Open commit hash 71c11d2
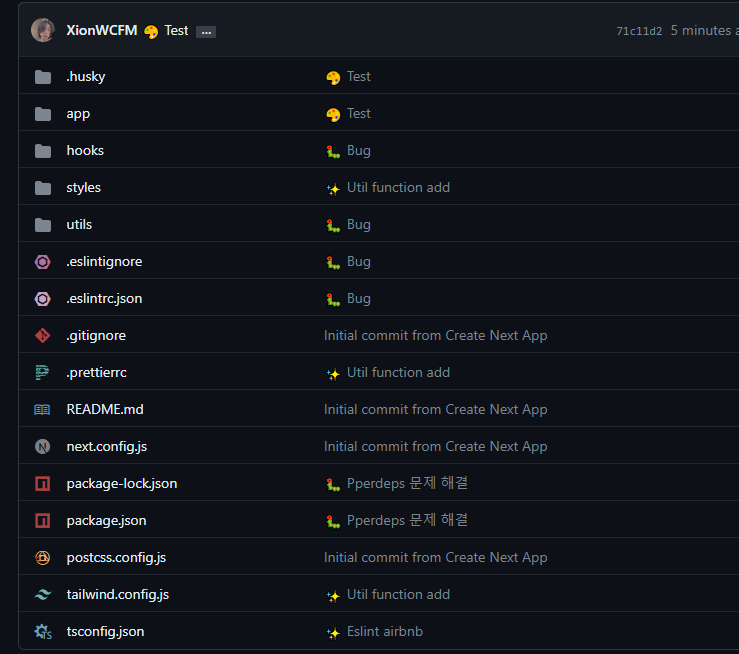Viewport: 739px width, 654px height. (639, 31)
